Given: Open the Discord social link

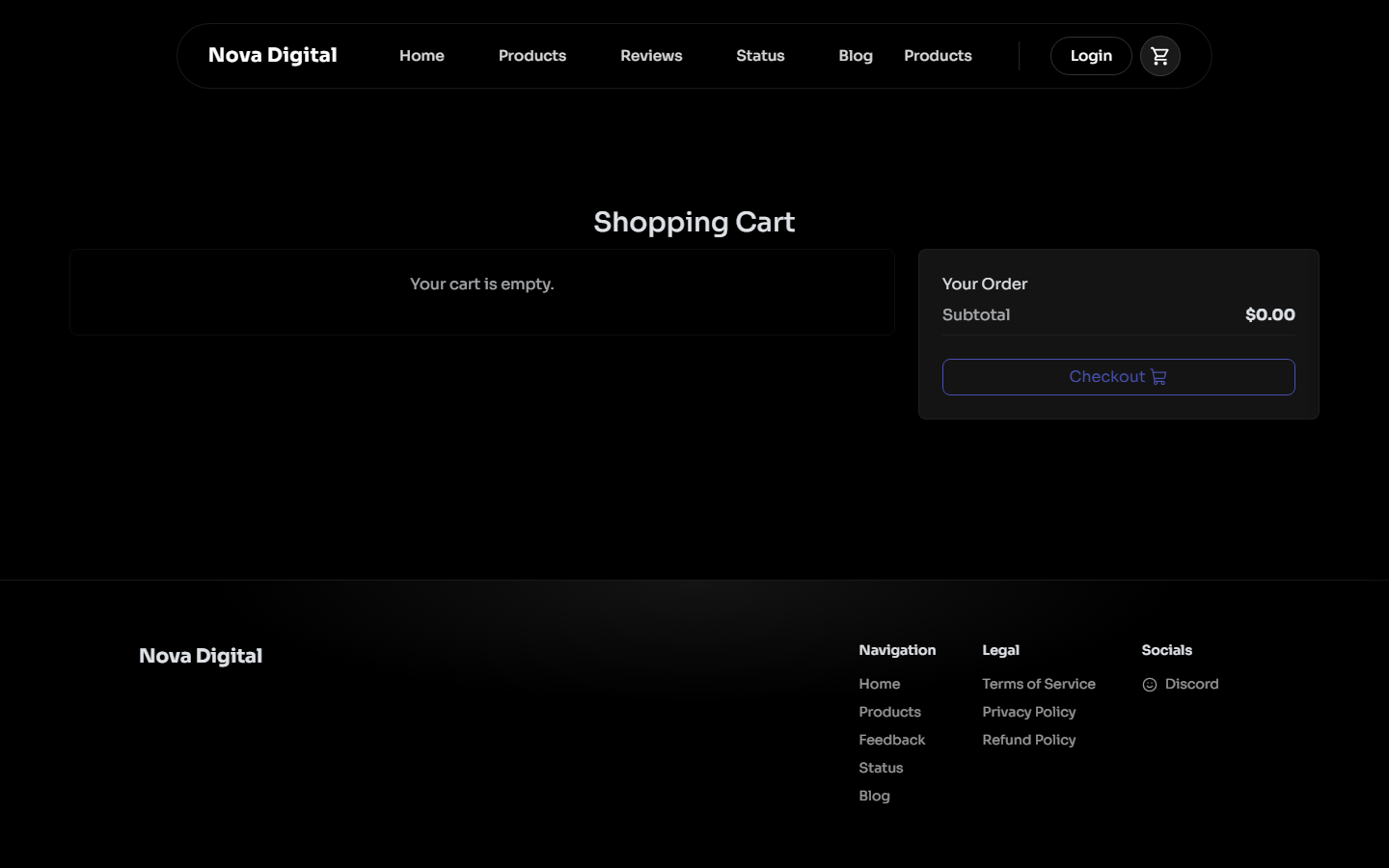Looking at the screenshot, I should tap(1181, 684).
